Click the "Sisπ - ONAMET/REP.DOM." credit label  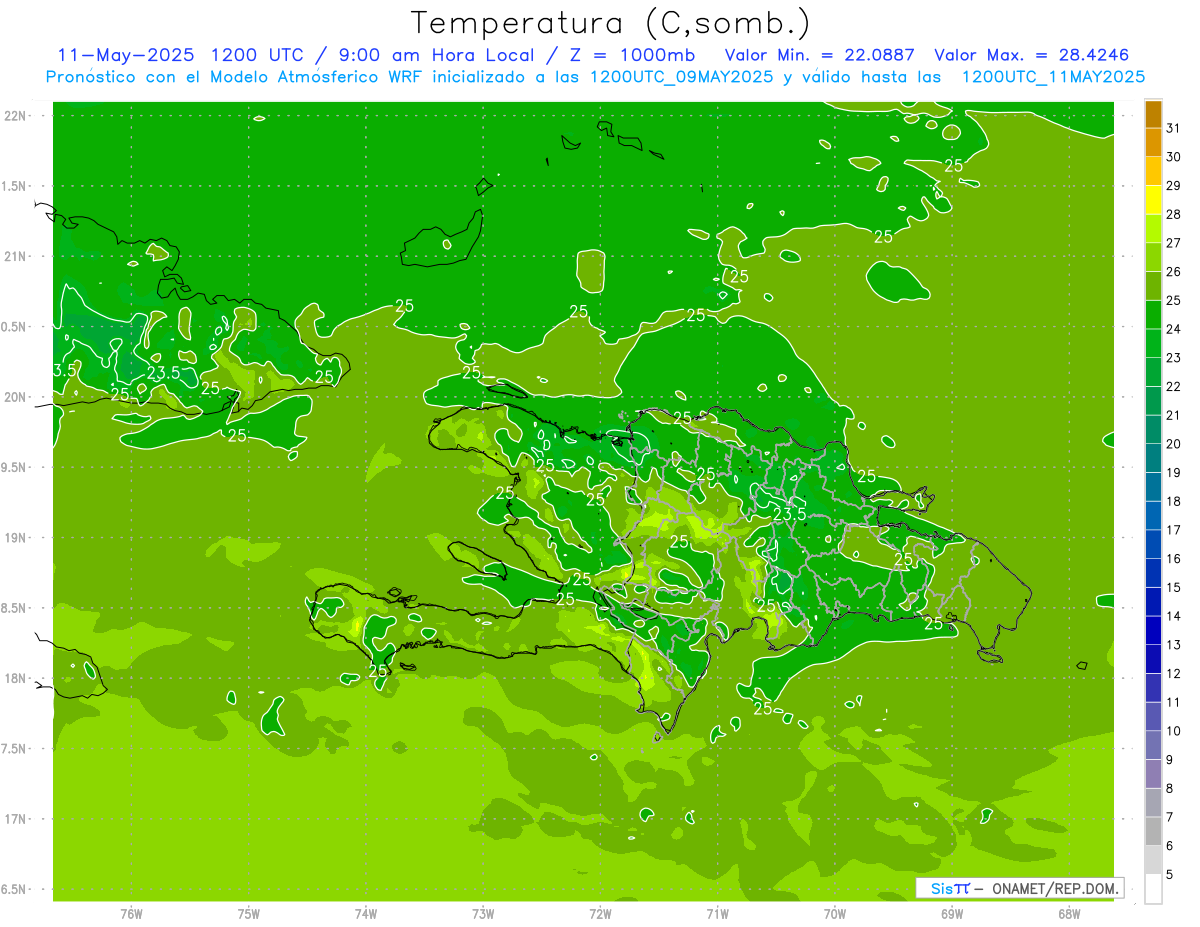tap(1019, 888)
